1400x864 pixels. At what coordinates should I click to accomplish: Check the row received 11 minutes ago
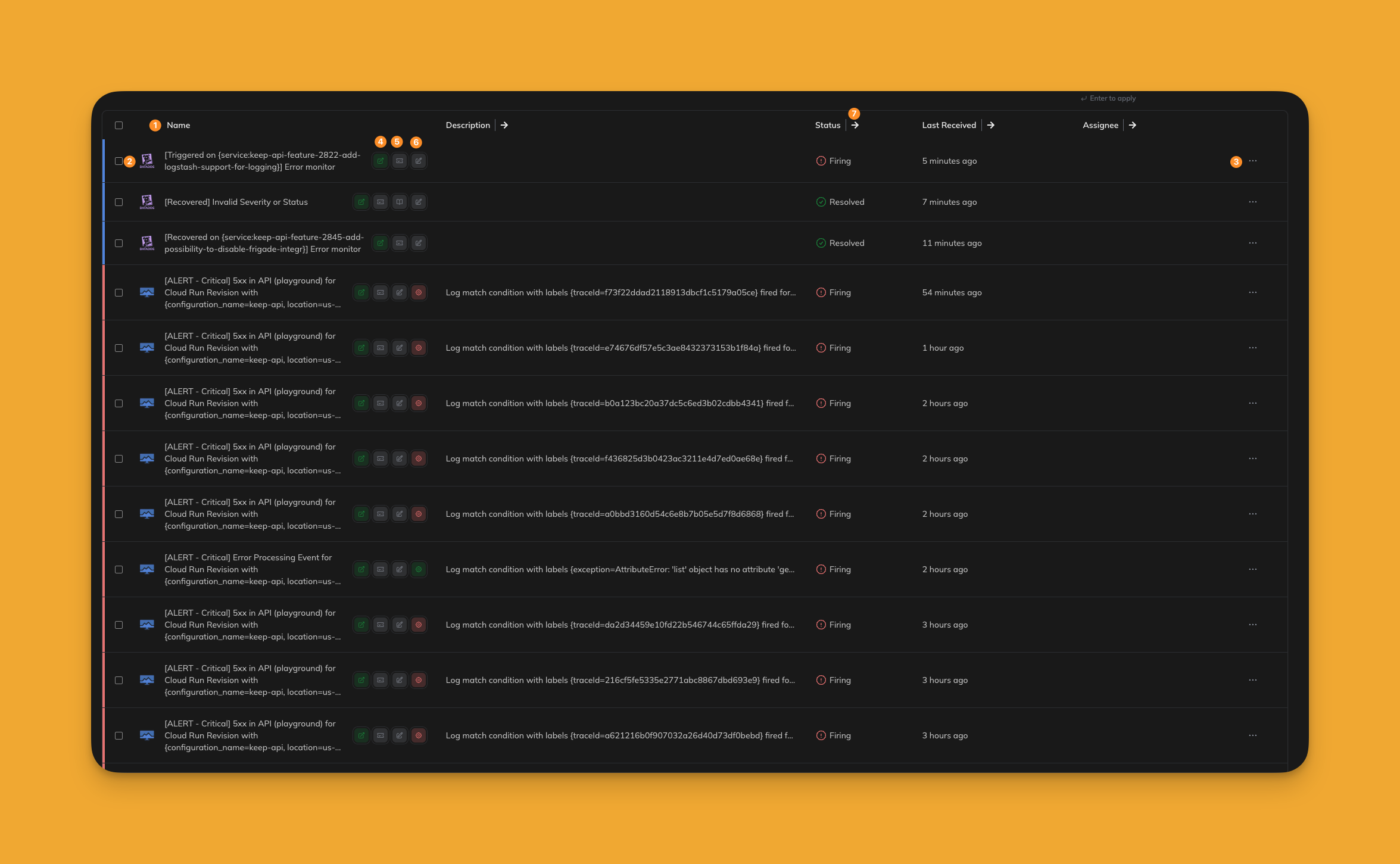click(119, 243)
